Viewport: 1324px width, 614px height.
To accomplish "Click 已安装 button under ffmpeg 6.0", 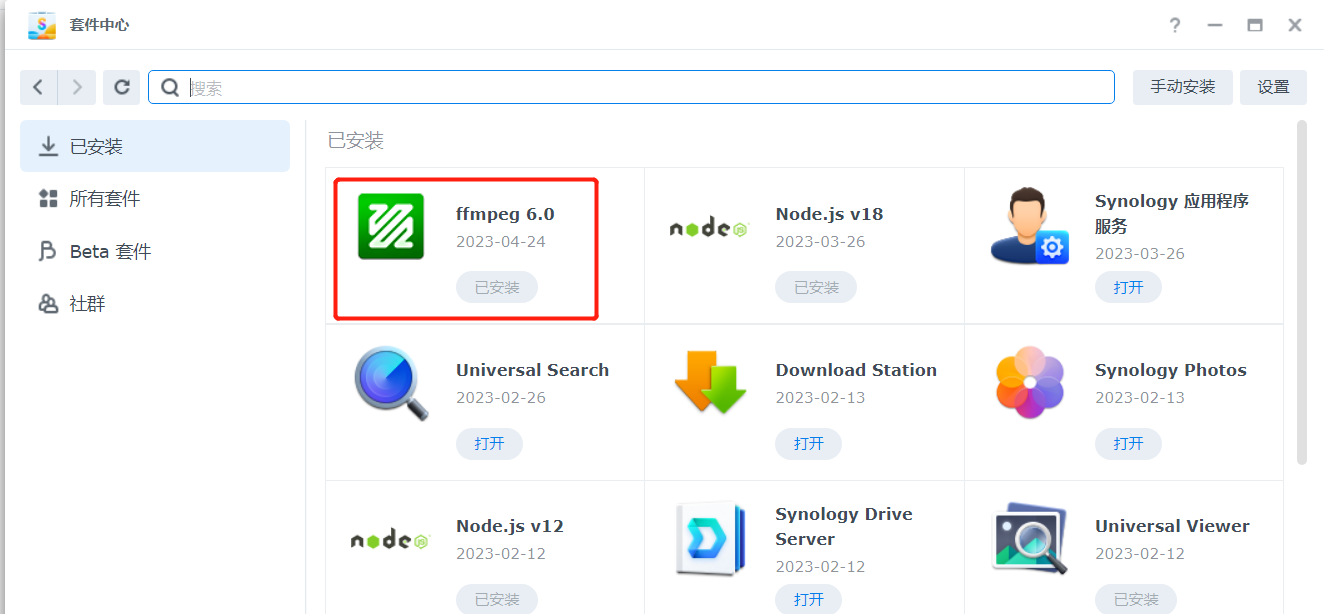I will (497, 287).
